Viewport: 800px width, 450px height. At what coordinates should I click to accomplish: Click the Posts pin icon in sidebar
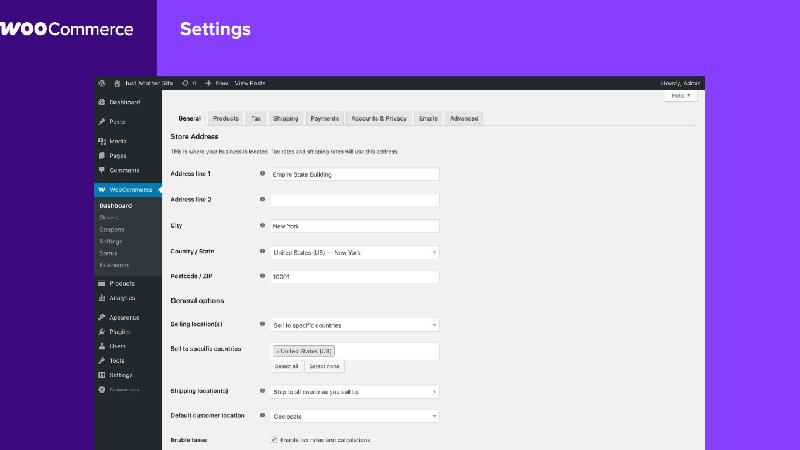tap(102, 121)
